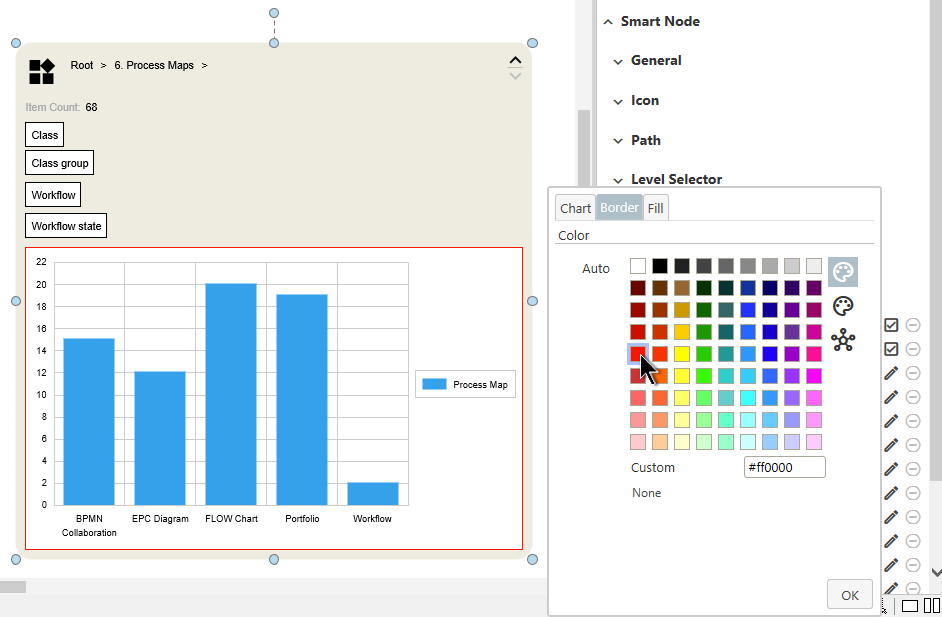942x617 pixels.
Task: Click the first pencil edit icon
Action: click(891, 373)
